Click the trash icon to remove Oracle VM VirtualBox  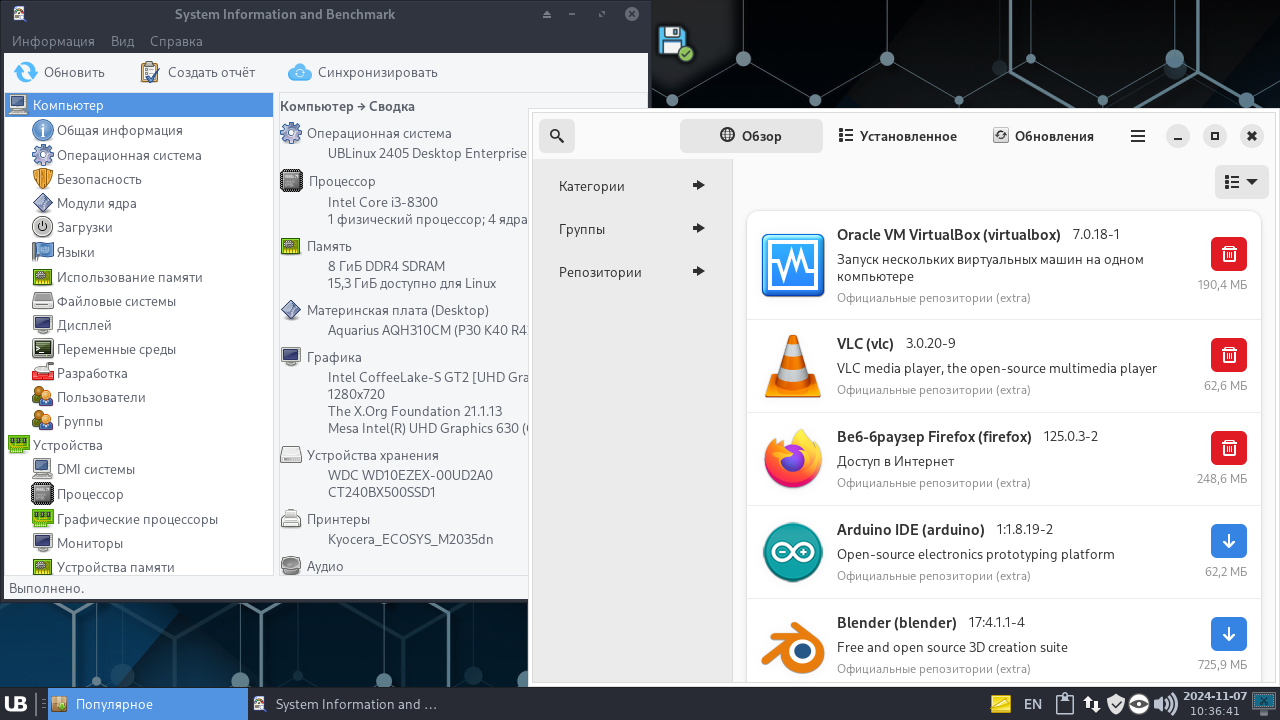(x=1228, y=253)
